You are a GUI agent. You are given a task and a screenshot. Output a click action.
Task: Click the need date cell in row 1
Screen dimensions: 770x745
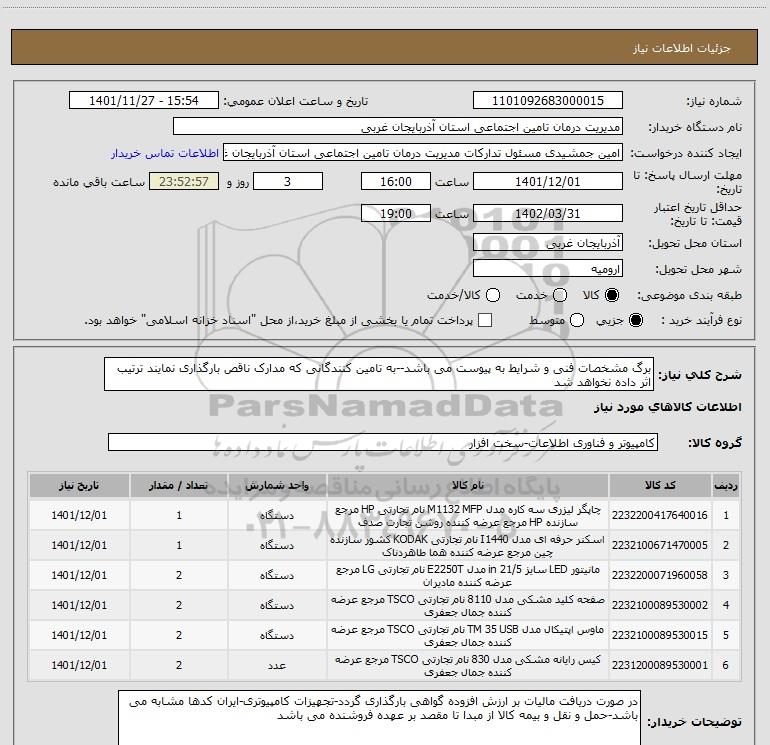[x=79, y=515]
